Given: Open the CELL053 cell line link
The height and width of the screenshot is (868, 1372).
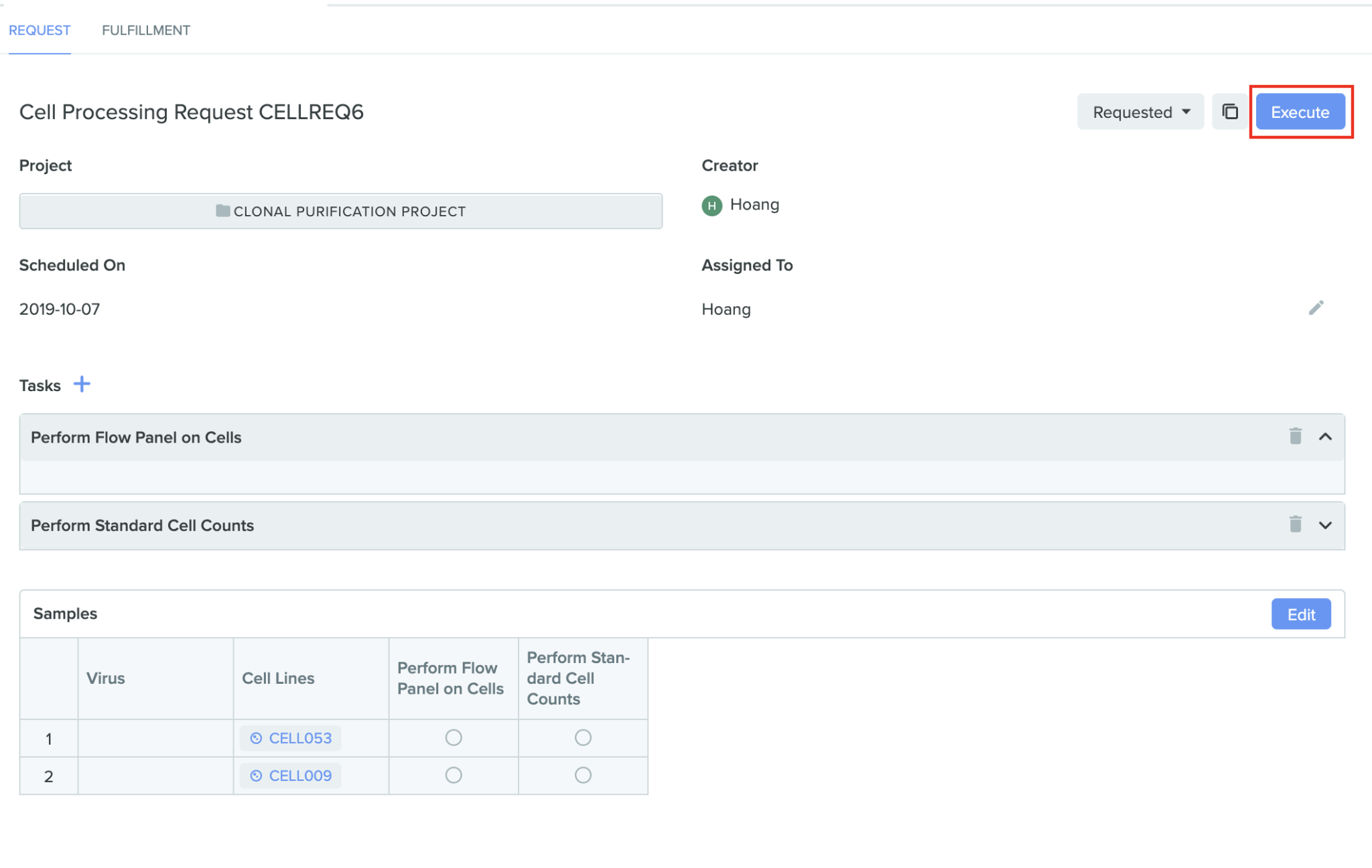Looking at the screenshot, I should pos(291,738).
